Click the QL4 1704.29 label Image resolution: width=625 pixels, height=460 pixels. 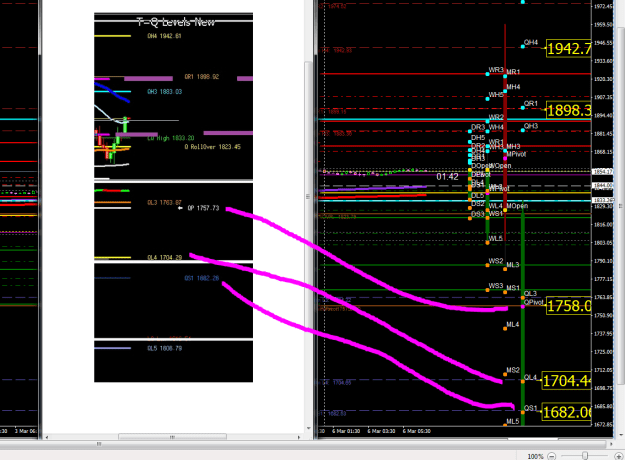click(x=165, y=258)
